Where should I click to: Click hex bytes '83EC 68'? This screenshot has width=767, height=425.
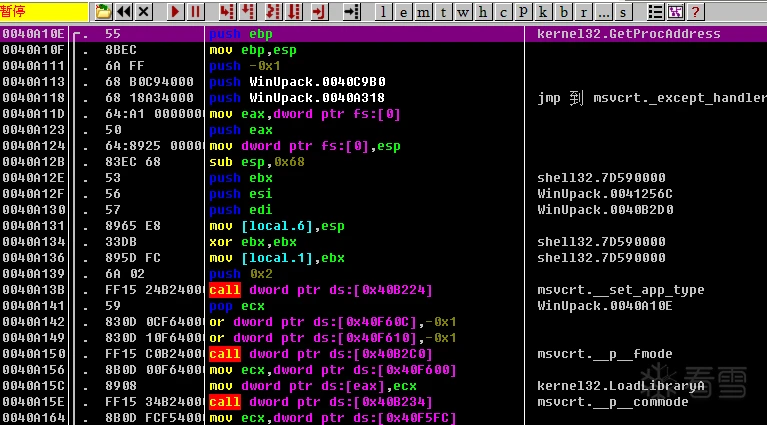click(133, 162)
